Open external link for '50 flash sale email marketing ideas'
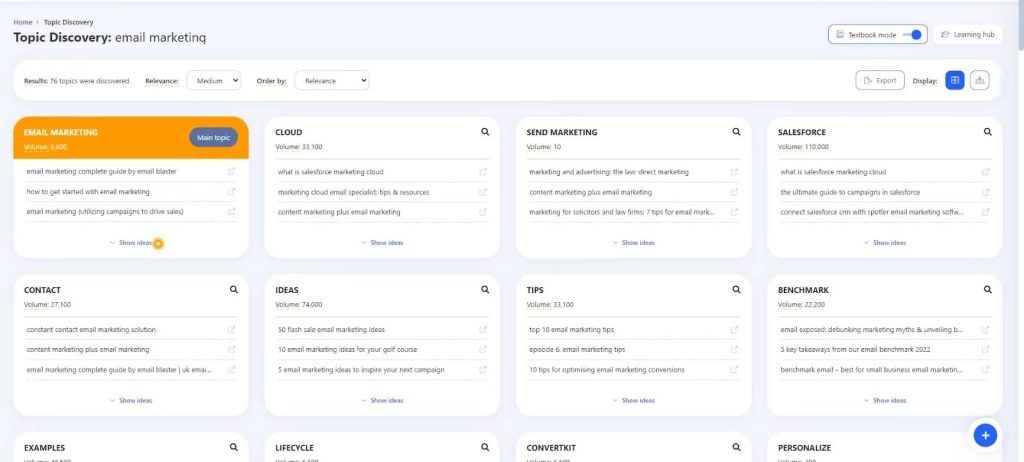1024x462 pixels. tap(483, 330)
